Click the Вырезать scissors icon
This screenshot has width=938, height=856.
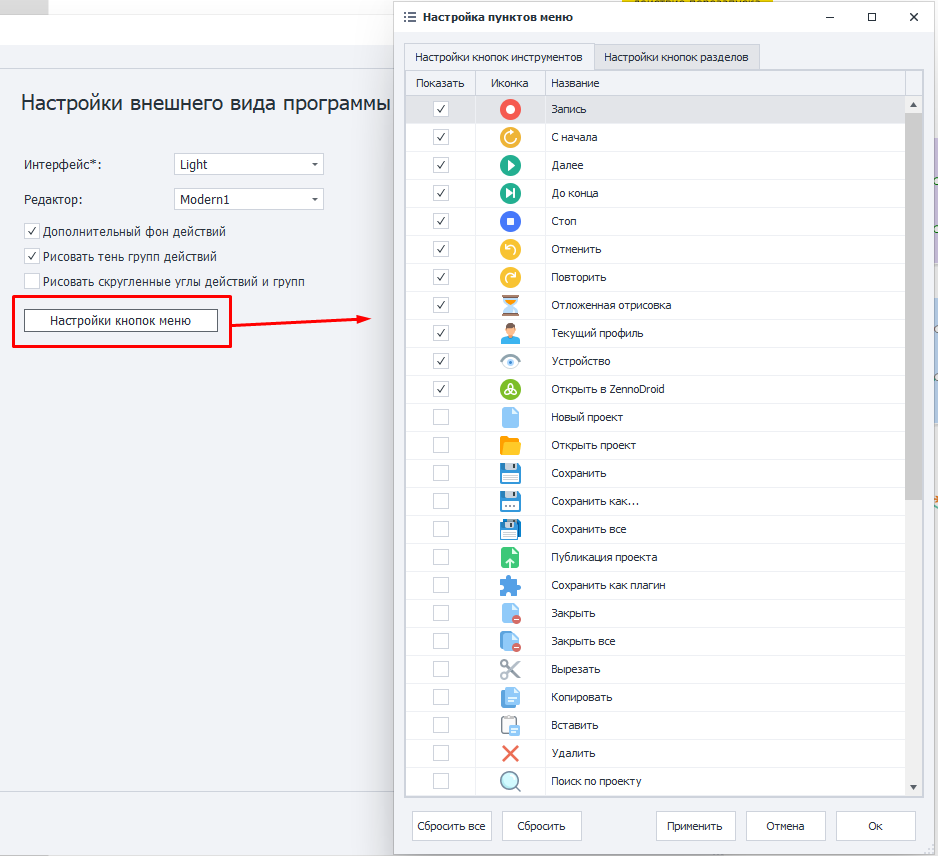pos(510,669)
